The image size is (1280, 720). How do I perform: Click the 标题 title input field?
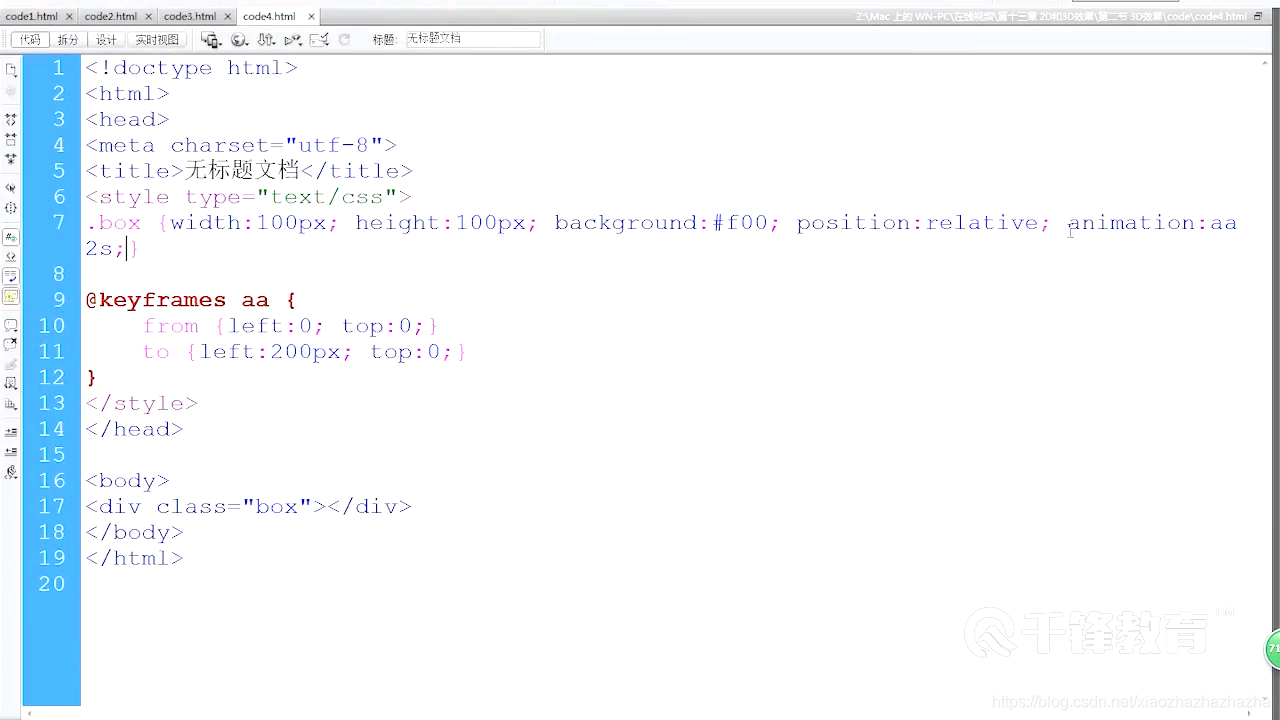tap(471, 39)
